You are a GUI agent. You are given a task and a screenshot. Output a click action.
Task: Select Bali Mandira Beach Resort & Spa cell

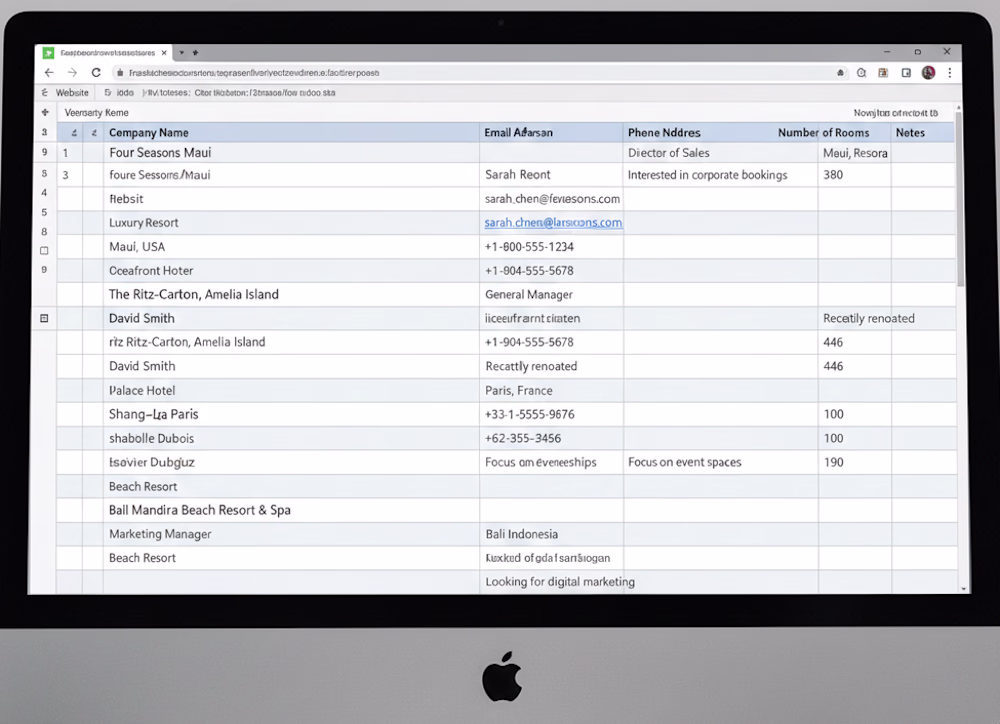click(x=291, y=510)
